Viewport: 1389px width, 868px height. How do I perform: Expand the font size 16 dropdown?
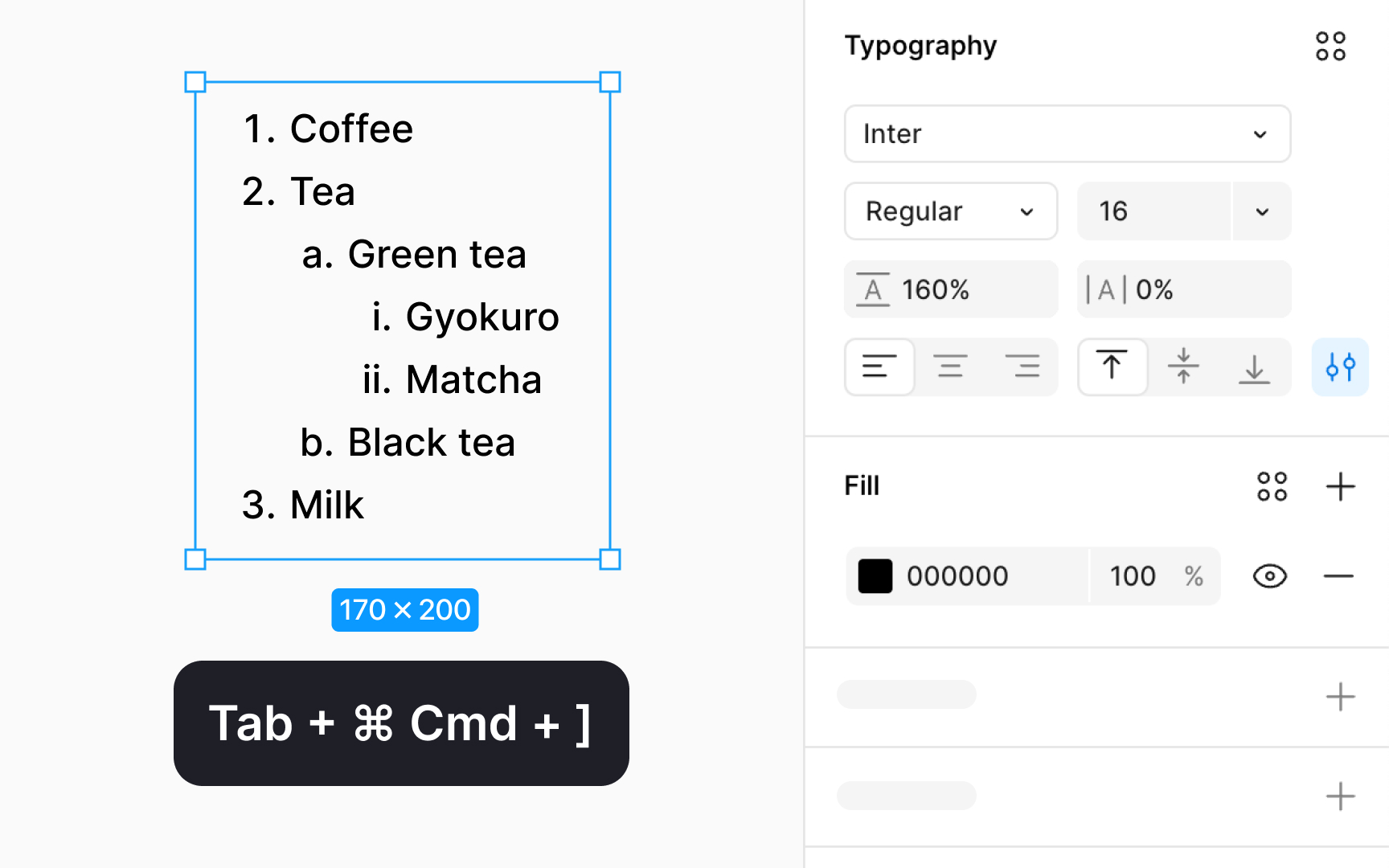1260,211
